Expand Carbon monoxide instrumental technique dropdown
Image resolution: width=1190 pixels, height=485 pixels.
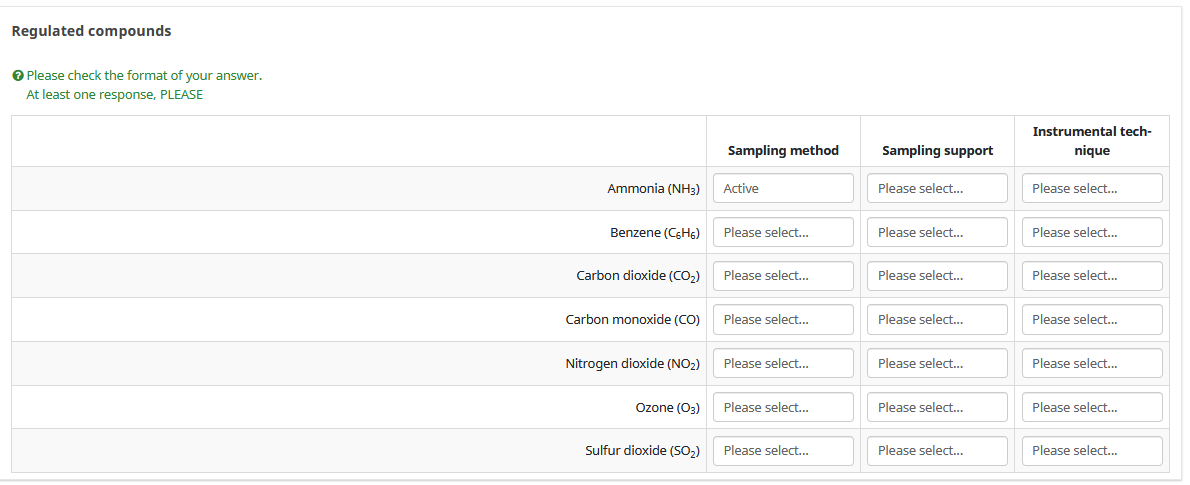point(1092,320)
